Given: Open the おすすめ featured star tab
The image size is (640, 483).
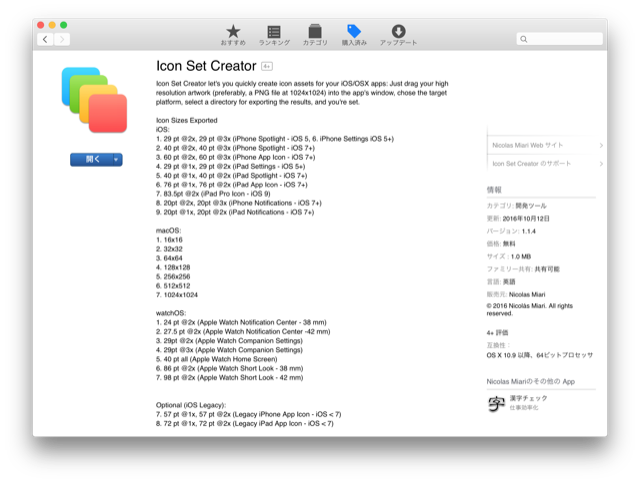Looking at the screenshot, I should (233, 35).
